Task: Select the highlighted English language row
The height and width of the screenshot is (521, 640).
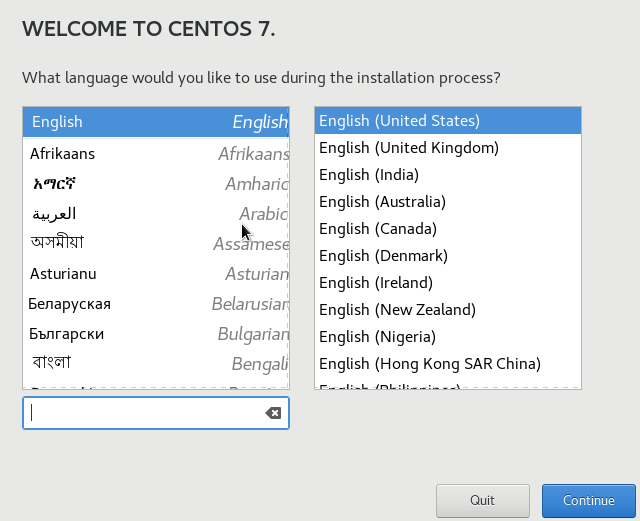Action: (x=155, y=122)
